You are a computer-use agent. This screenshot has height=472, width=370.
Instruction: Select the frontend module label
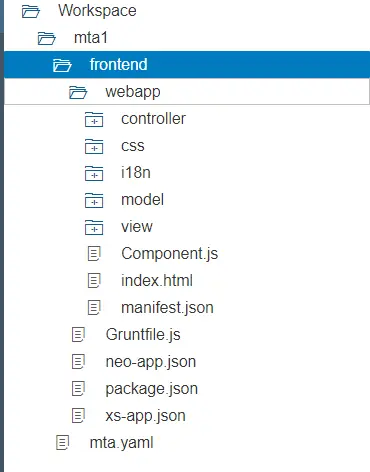(118, 64)
